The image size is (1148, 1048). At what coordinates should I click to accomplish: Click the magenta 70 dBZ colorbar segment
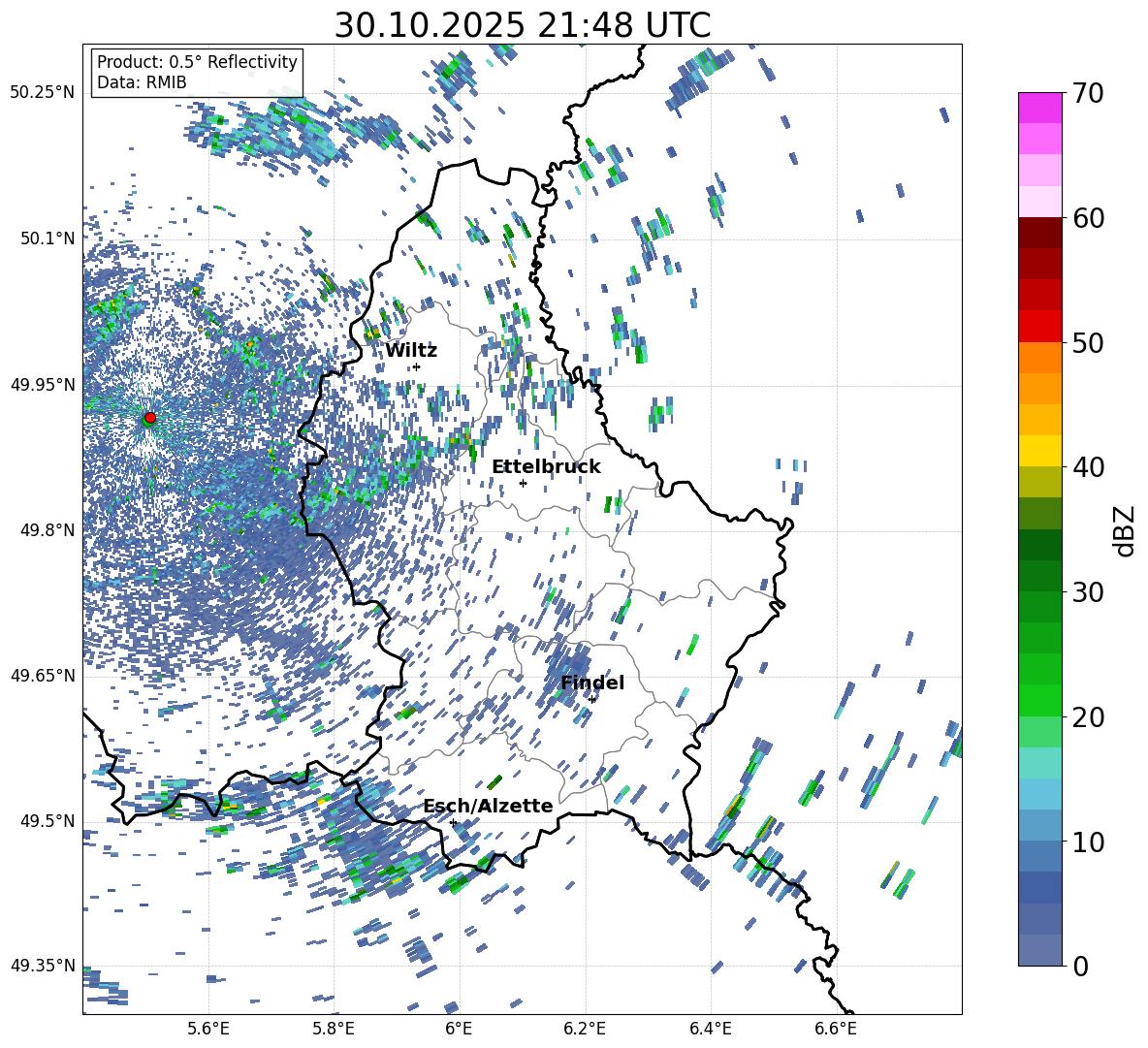1039,108
